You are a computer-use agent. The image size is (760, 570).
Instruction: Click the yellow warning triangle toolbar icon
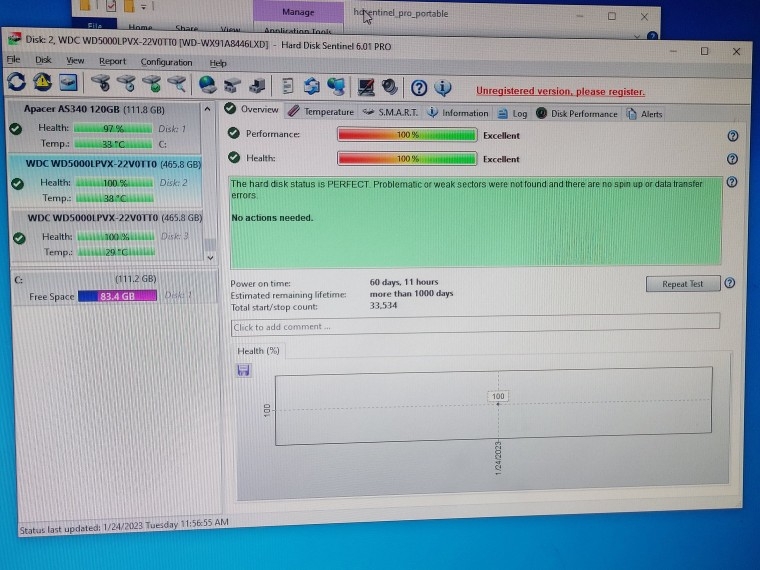coord(43,82)
